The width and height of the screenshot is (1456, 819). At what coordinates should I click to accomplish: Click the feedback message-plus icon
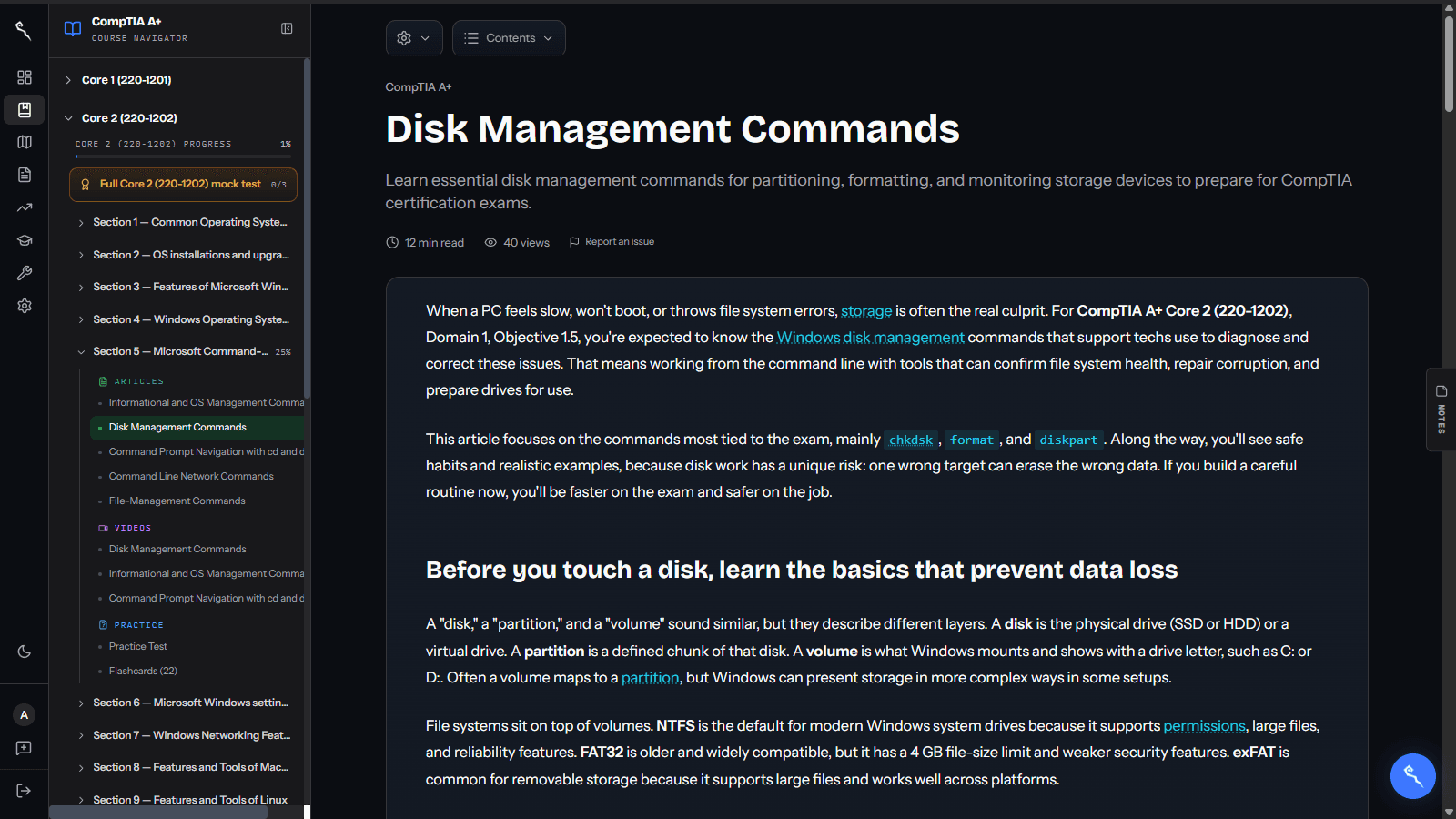(x=25, y=748)
